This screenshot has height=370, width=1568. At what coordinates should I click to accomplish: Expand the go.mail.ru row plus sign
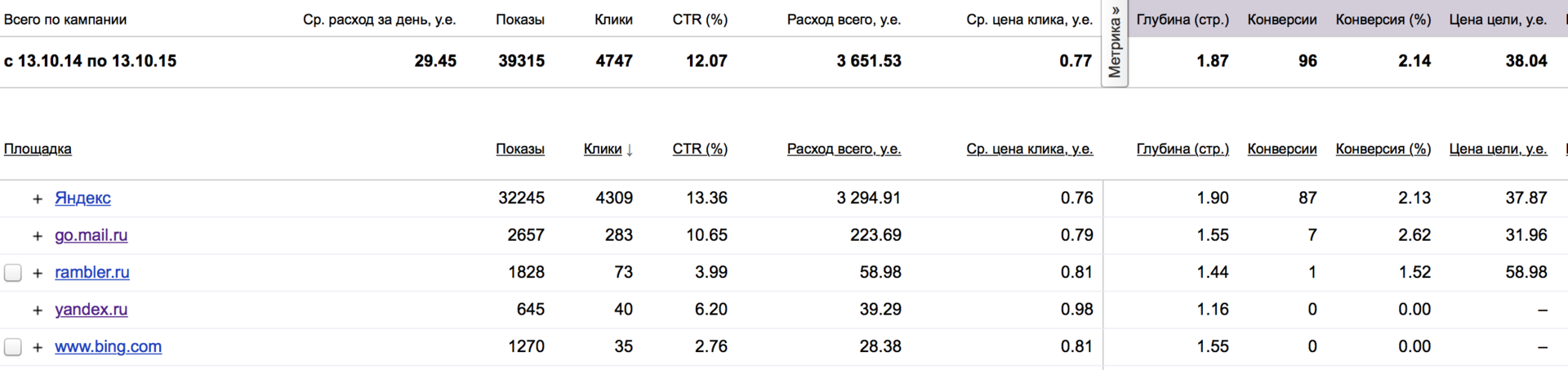38,236
